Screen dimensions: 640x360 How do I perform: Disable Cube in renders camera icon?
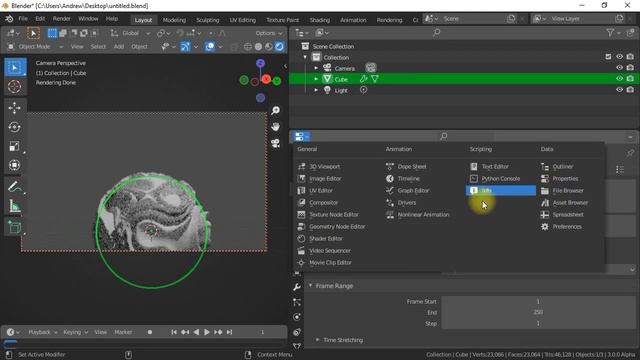[630, 78]
